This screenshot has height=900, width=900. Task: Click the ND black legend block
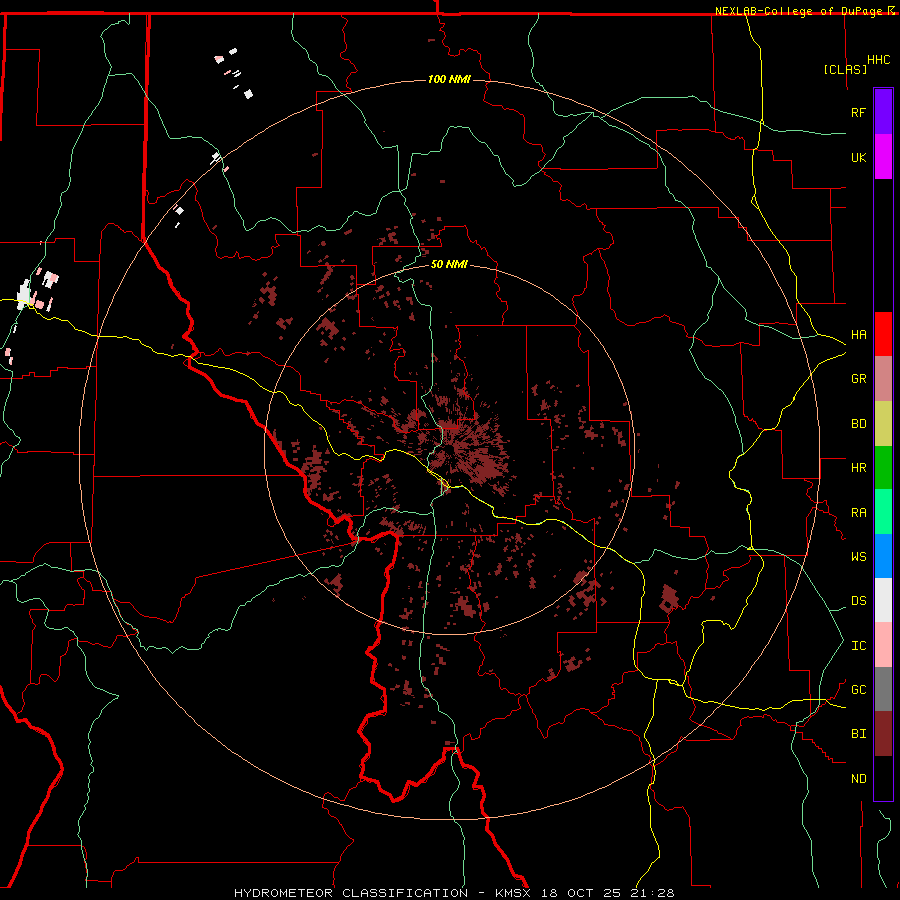(x=883, y=778)
